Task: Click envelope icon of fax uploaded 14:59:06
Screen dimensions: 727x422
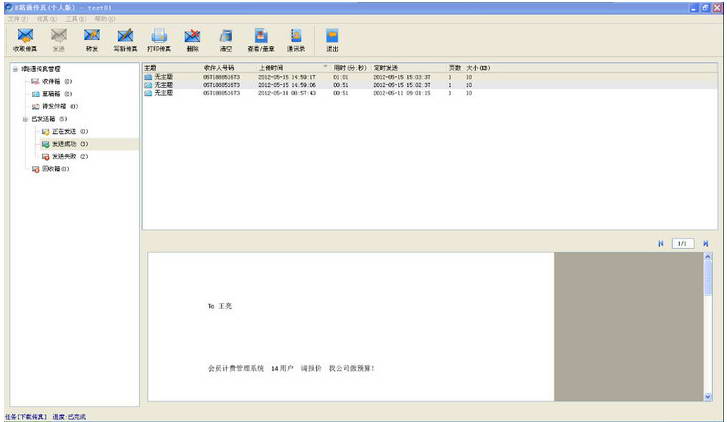Action: click(x=148, y=85)
